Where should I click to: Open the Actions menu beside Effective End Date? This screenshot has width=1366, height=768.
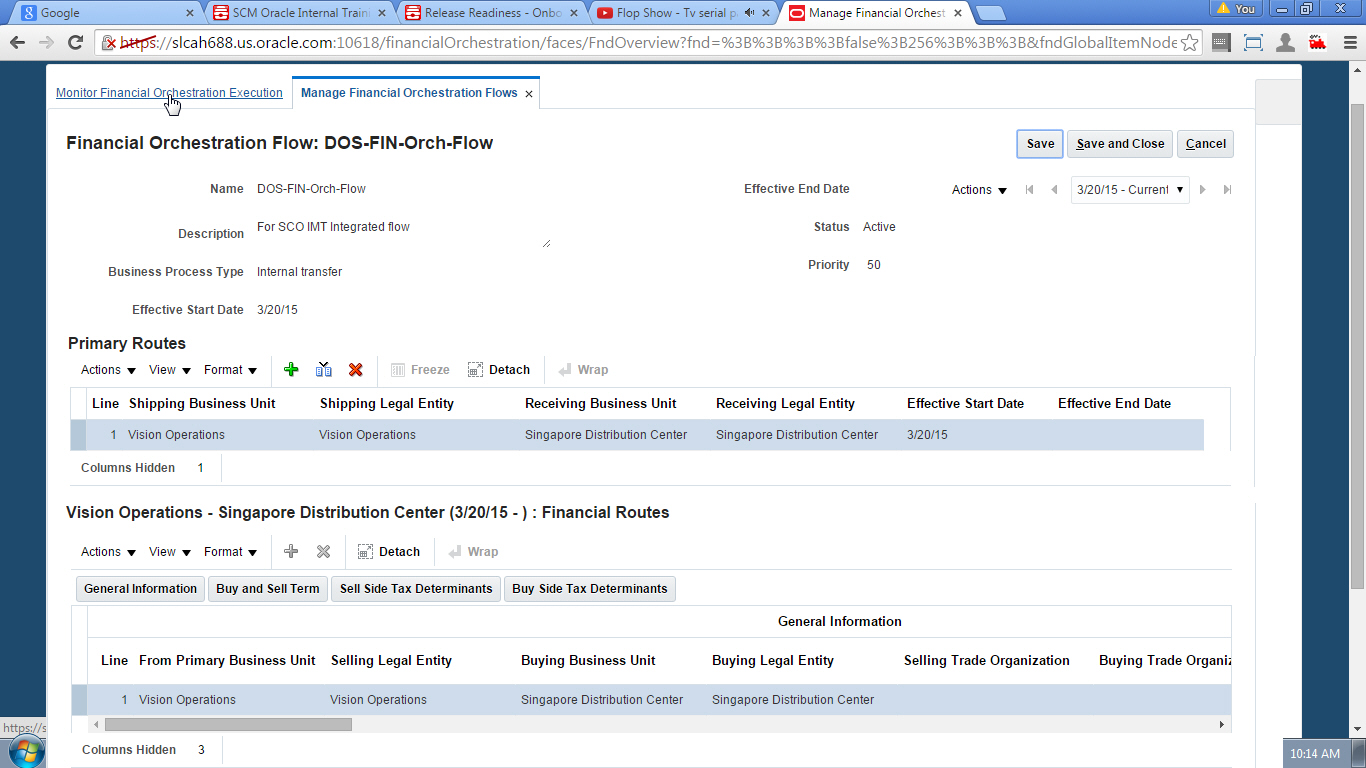(979, 190)
